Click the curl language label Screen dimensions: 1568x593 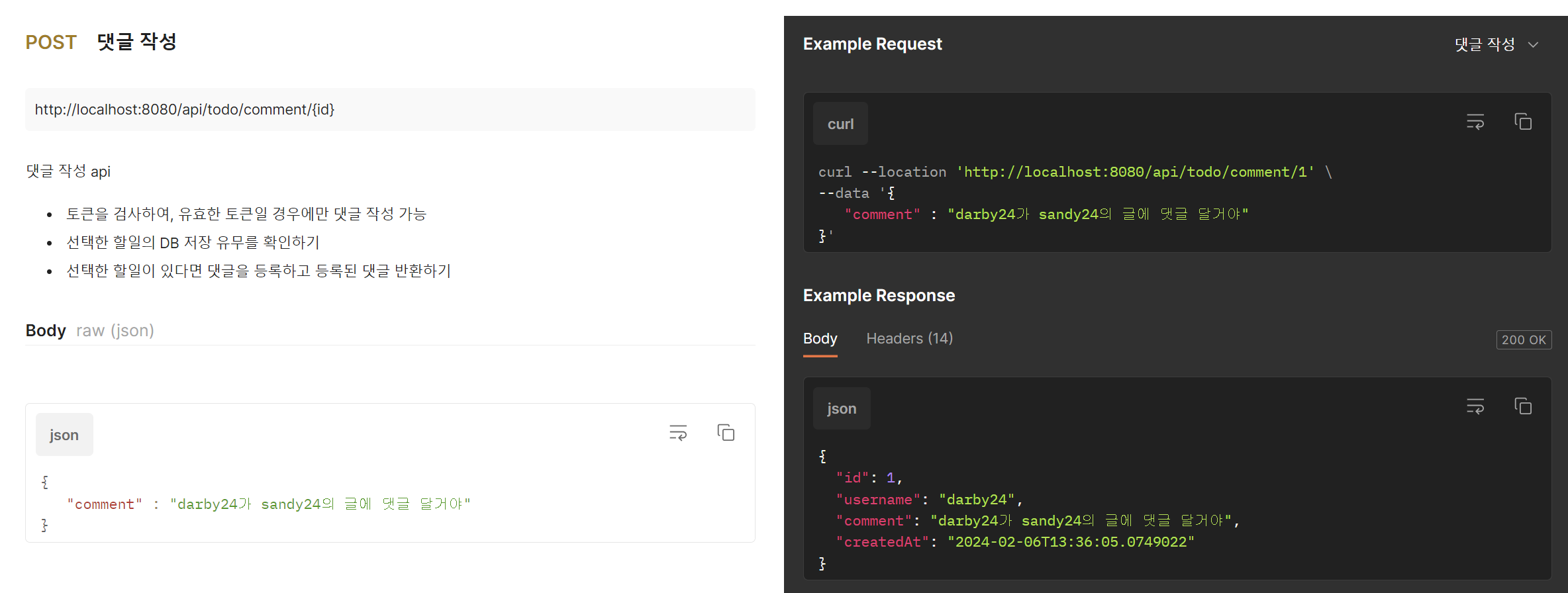point(840,124)
